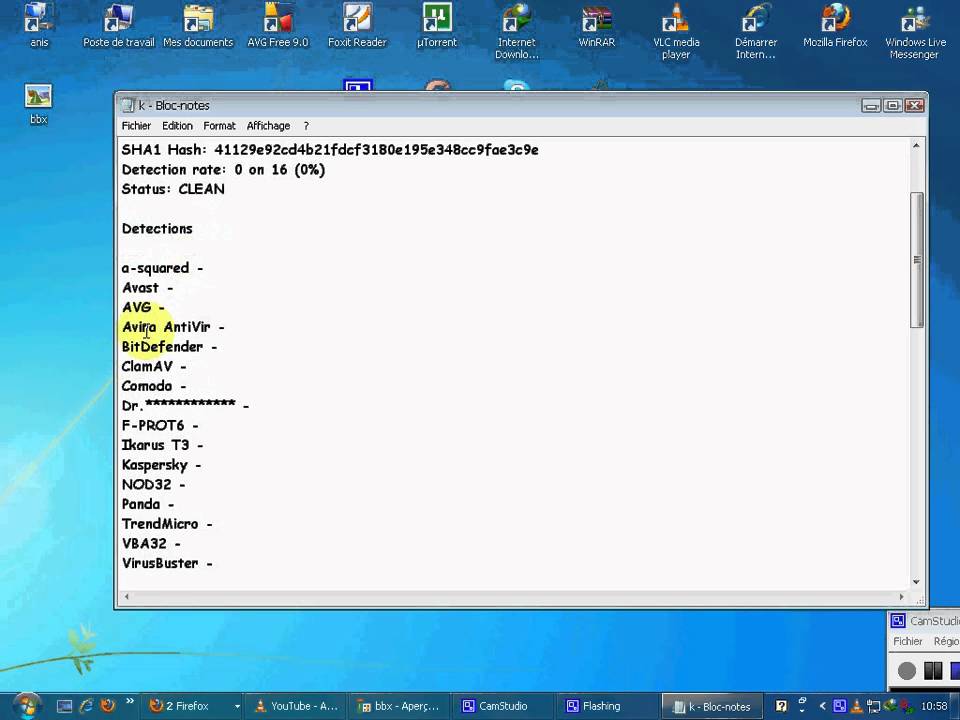Click the Detection rate line
The height and width of the screenshot is (720, 960).
[223, 170]
